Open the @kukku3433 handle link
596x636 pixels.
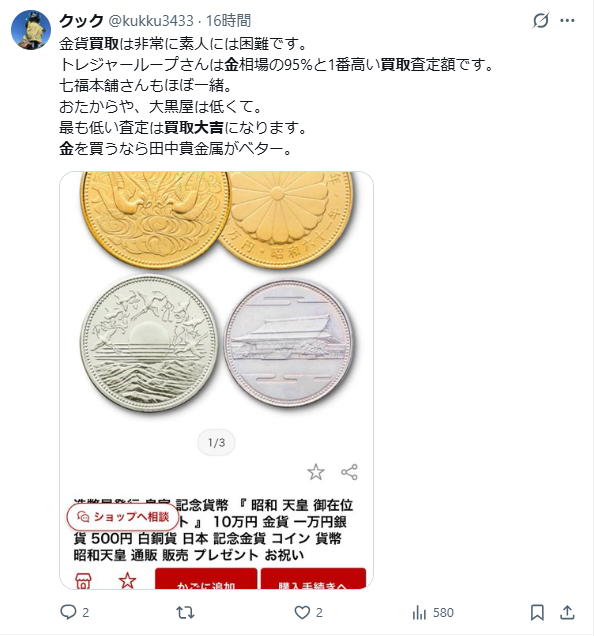click(151, 20)
